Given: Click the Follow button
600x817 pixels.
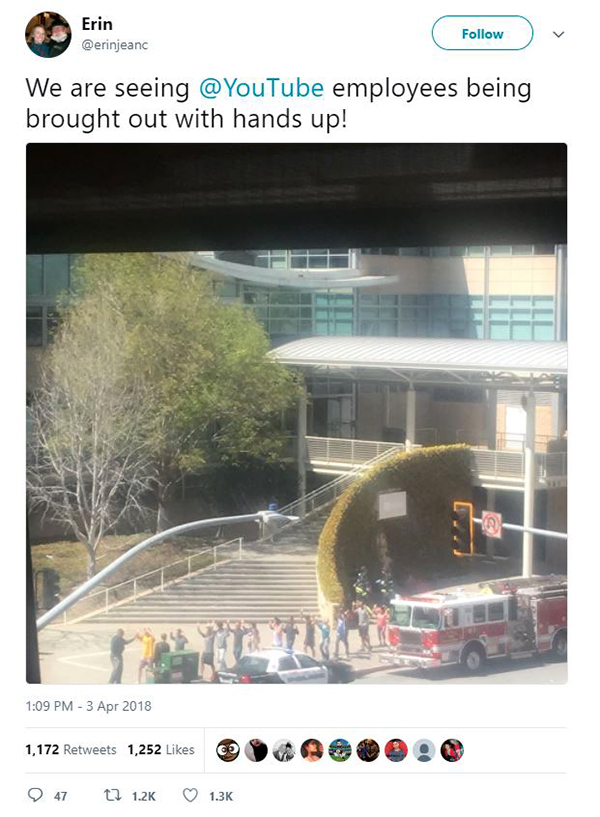Looking at the screenshot, I should (482, 33).
